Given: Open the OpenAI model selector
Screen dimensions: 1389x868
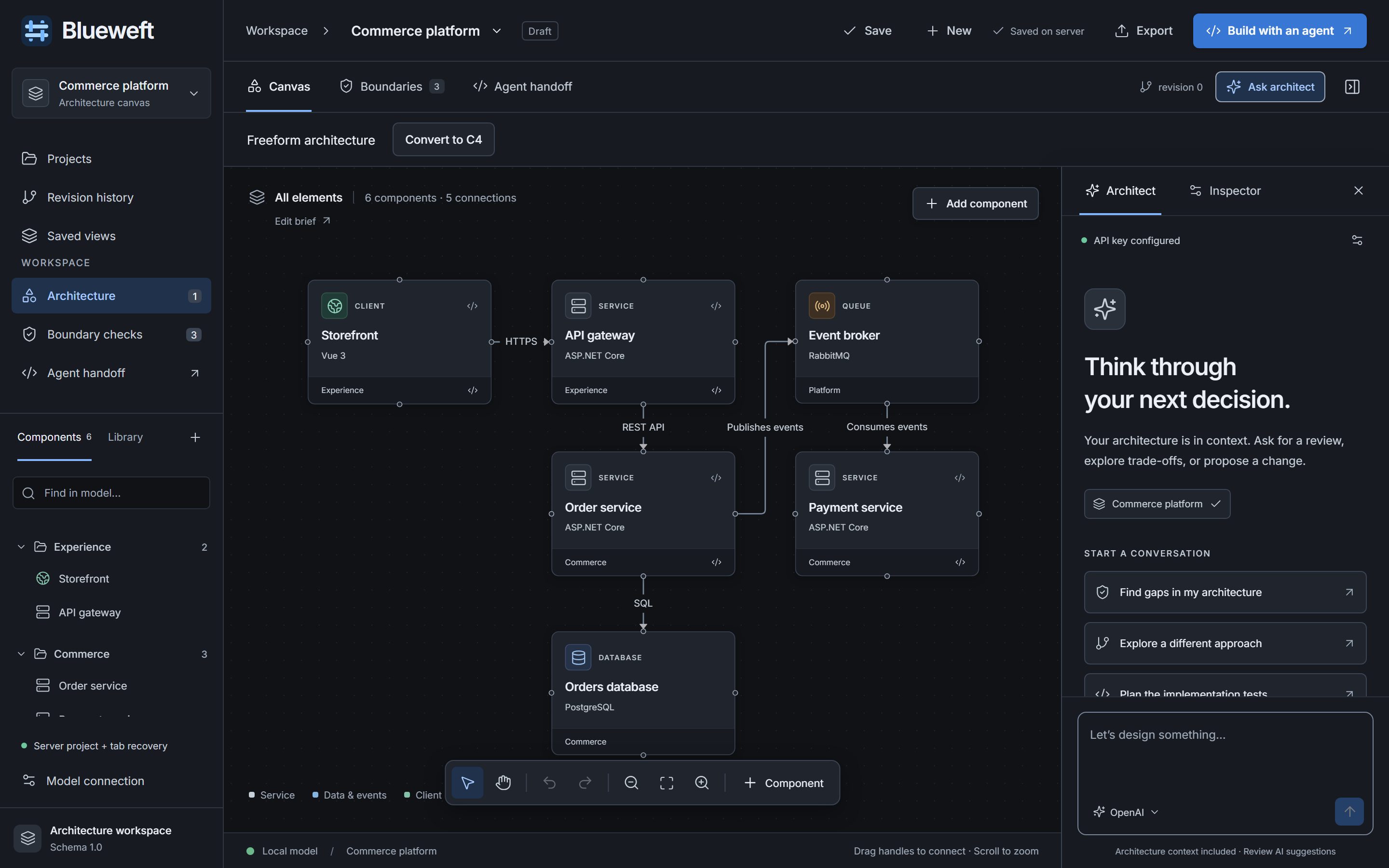Looking at the screenshot, I should coord(1126,812).
